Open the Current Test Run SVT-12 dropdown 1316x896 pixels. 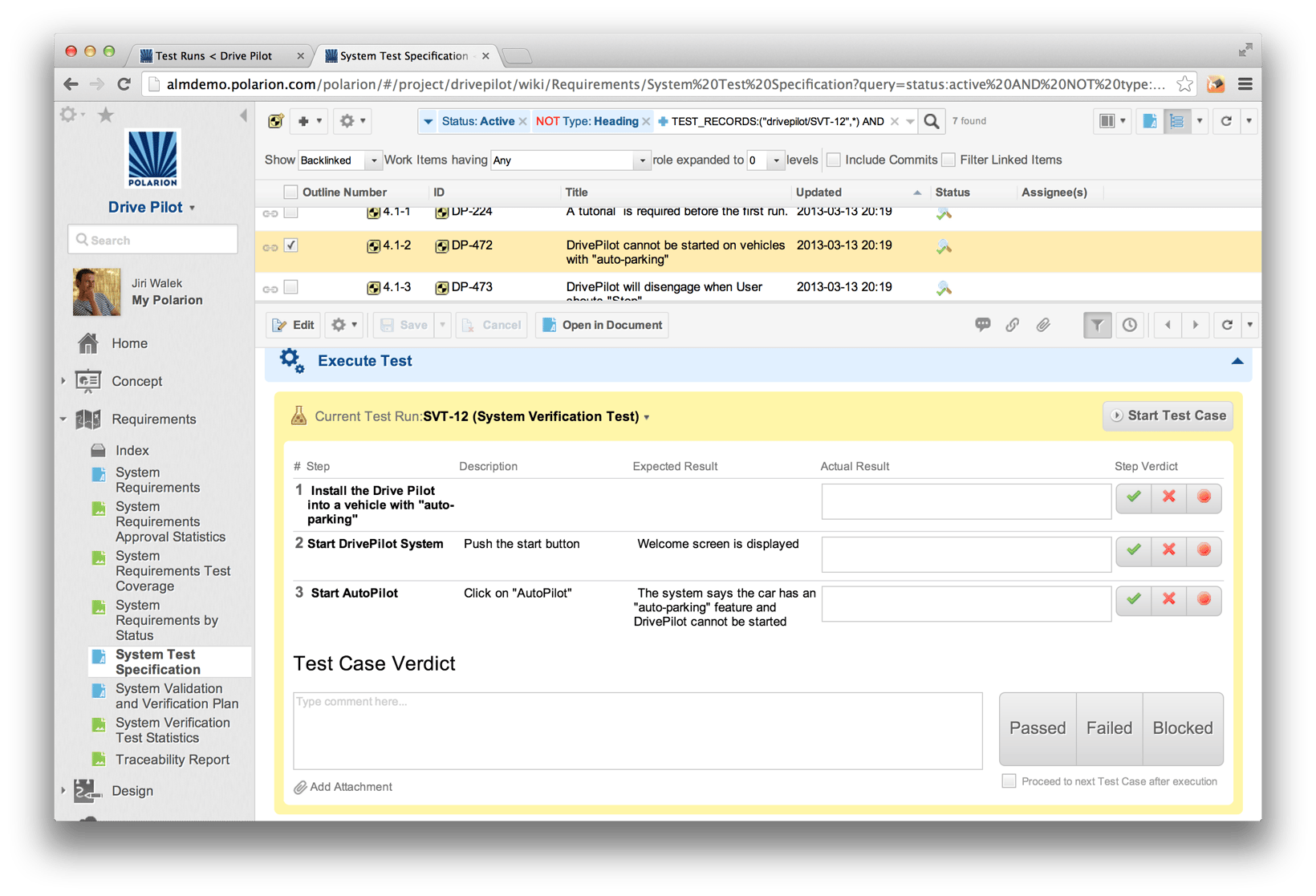tap(648, 416)
